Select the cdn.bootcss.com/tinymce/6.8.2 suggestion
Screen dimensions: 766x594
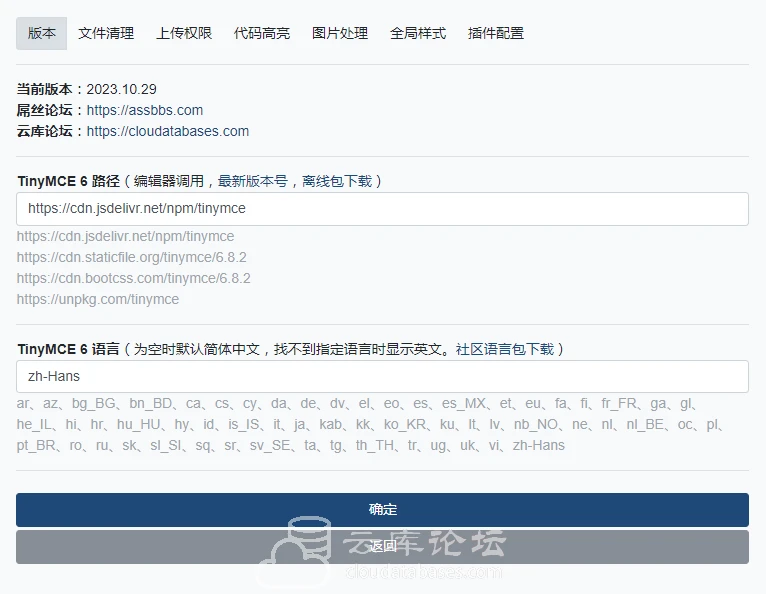(x=133, y=278)
